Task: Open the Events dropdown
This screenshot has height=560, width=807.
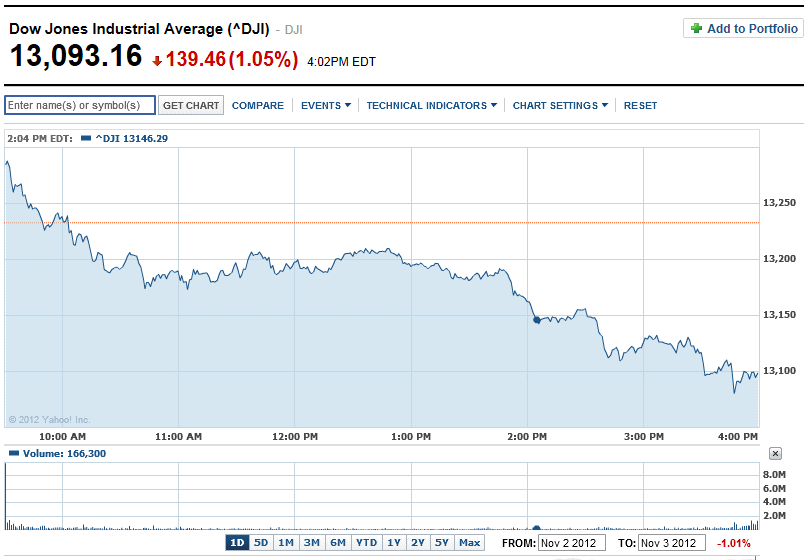Action: point(326,105)
